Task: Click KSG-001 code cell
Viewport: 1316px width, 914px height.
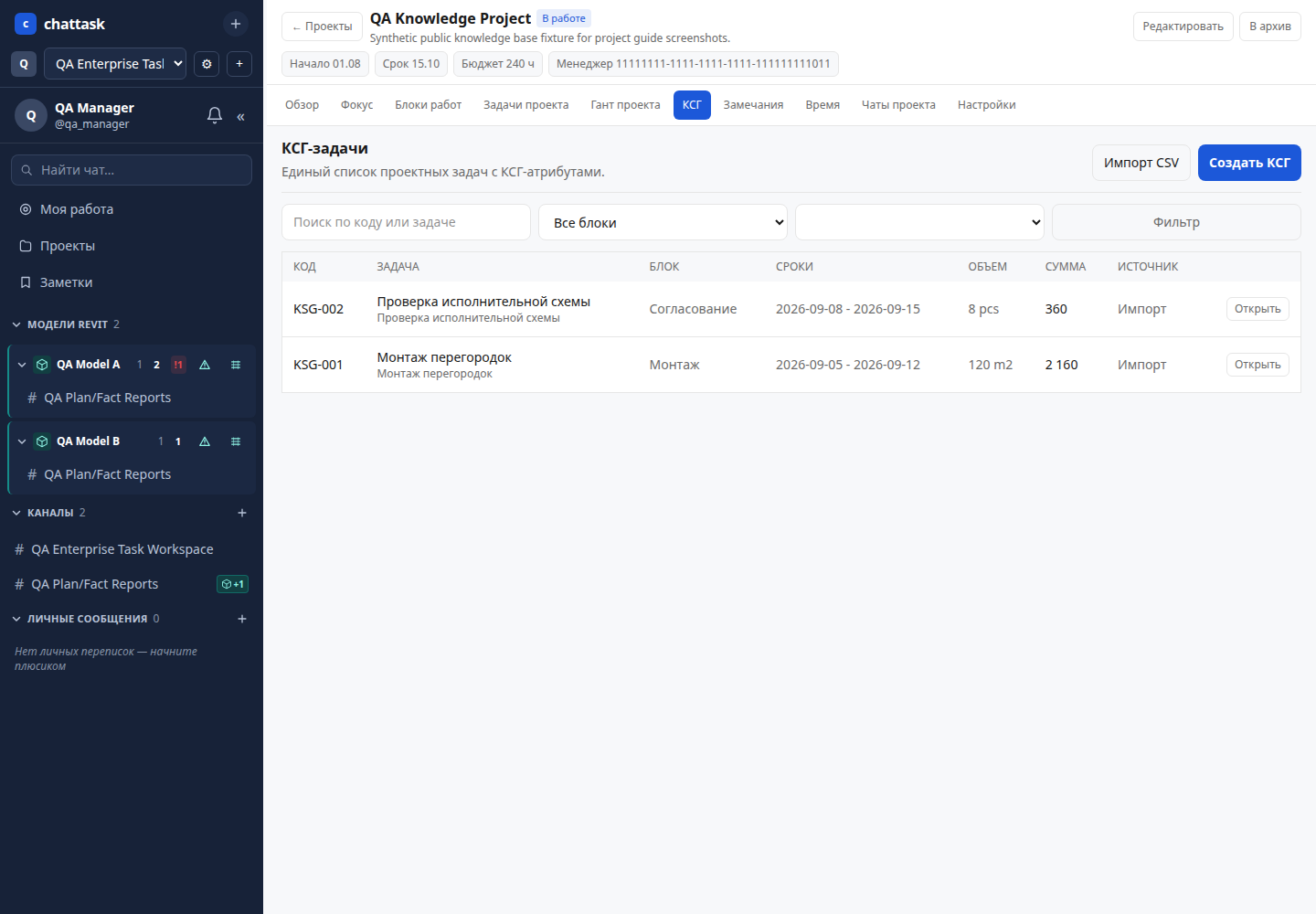Action: click(x=318, y=365)
